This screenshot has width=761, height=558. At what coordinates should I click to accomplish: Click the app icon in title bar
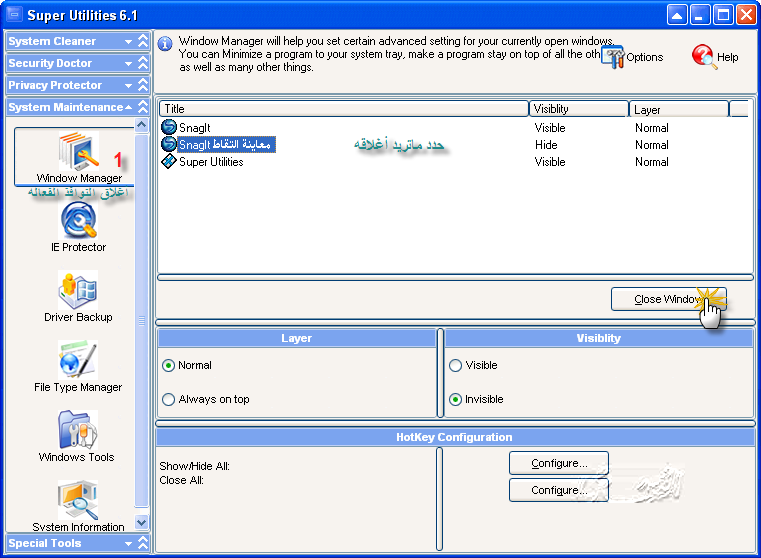[15, 15]
